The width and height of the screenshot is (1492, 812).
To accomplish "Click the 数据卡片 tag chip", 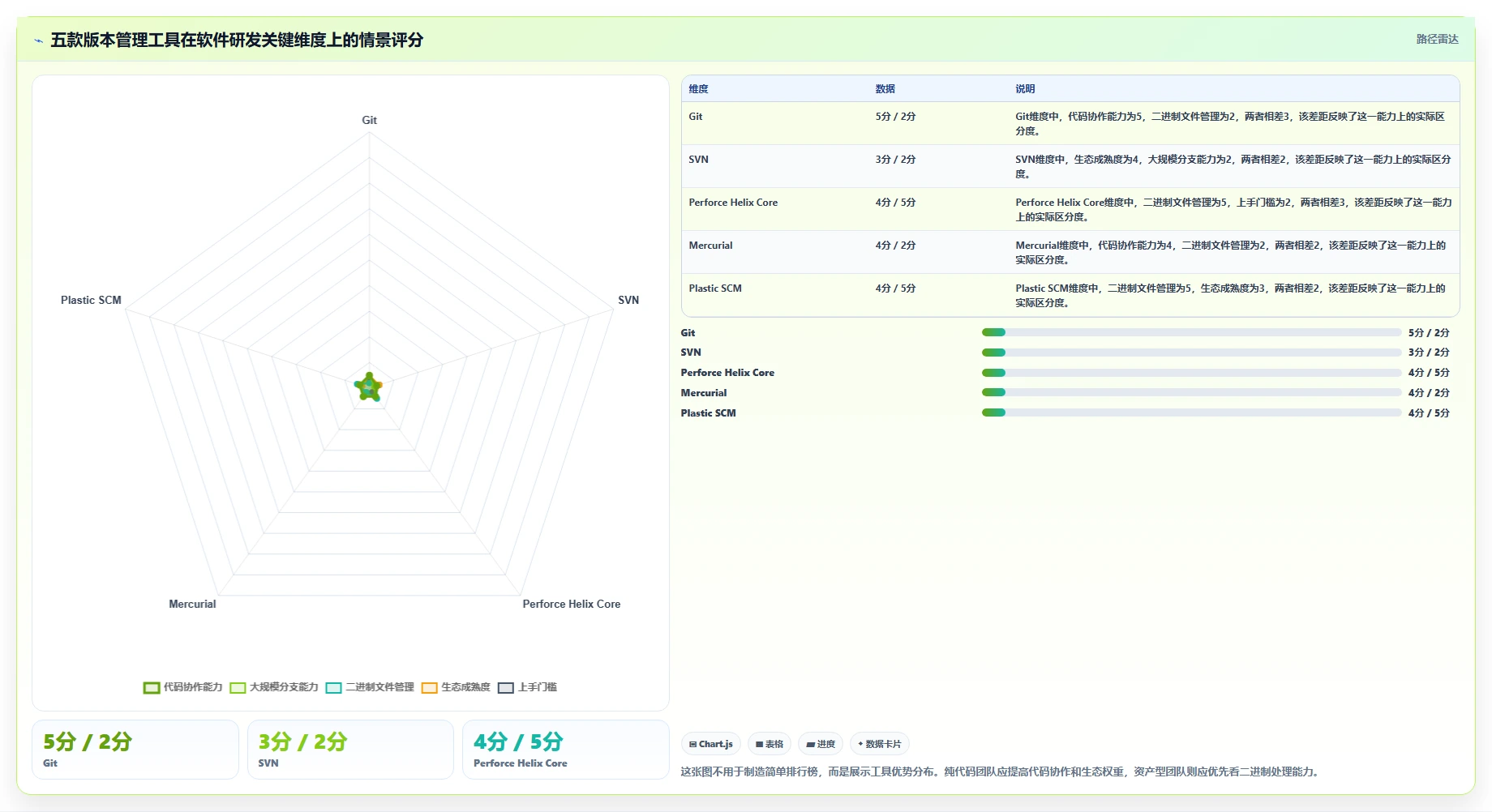I will [x=880, y=744].
